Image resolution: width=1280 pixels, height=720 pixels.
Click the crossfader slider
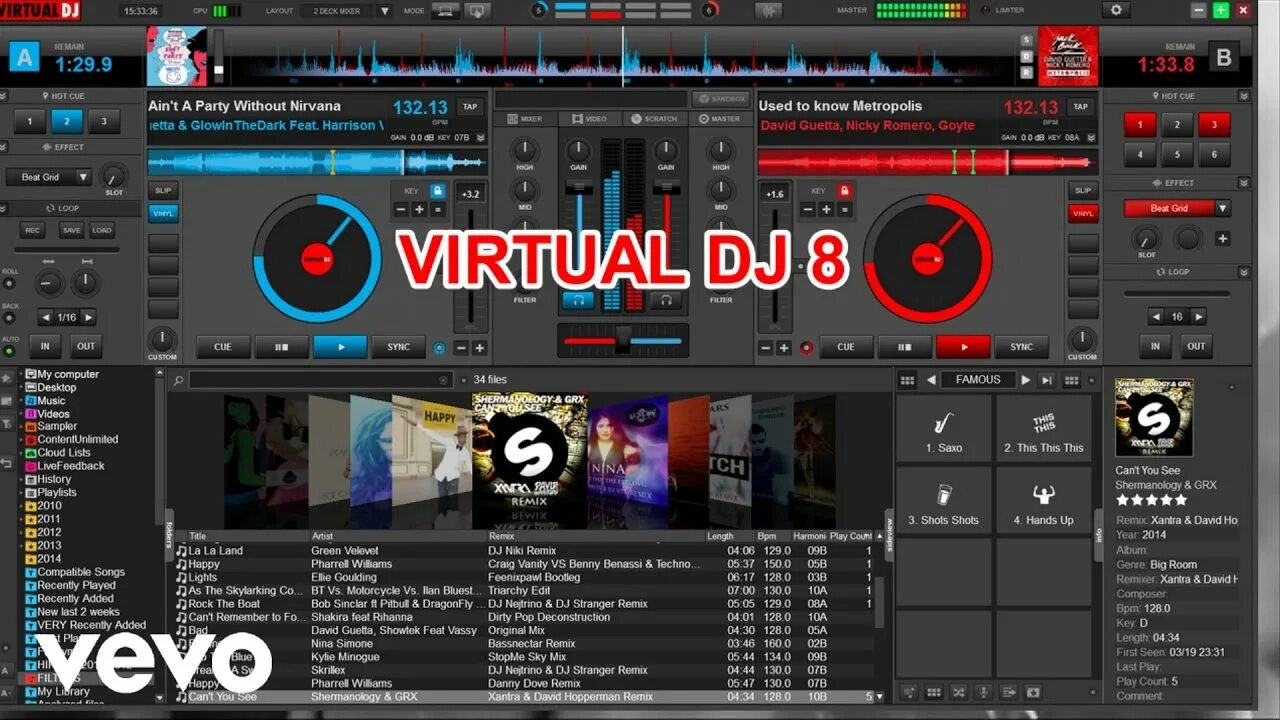pos(623,340)
